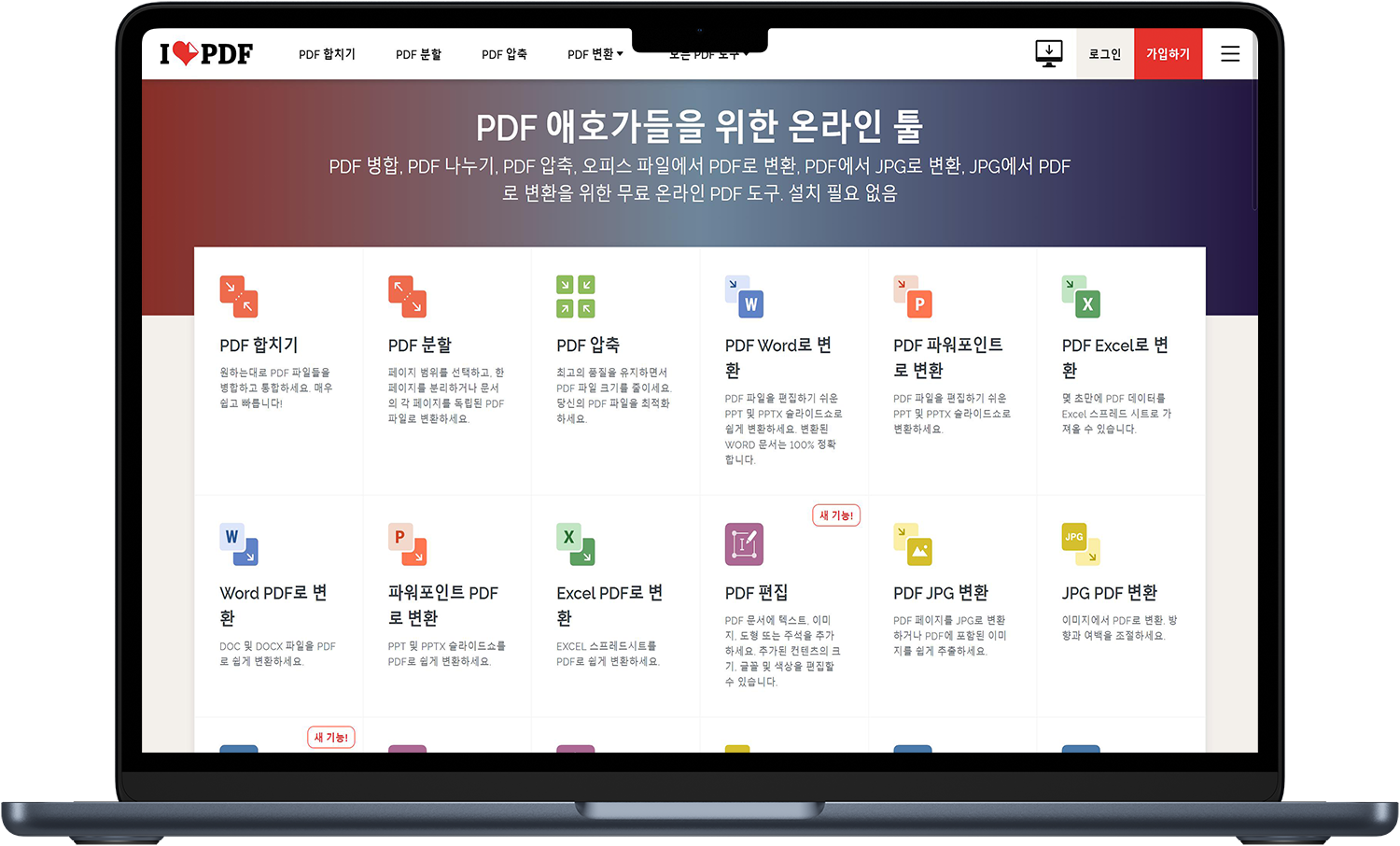Click the PDF Excel로 변환 icon

pos(1081,296)
